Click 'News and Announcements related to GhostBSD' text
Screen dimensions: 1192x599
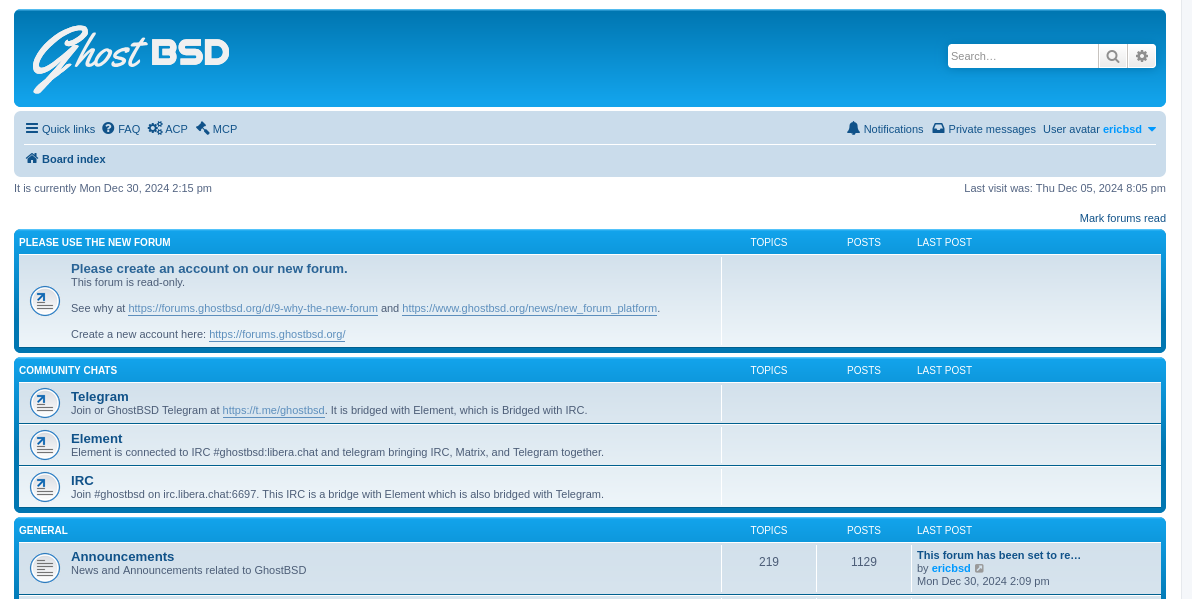(189, 570)
